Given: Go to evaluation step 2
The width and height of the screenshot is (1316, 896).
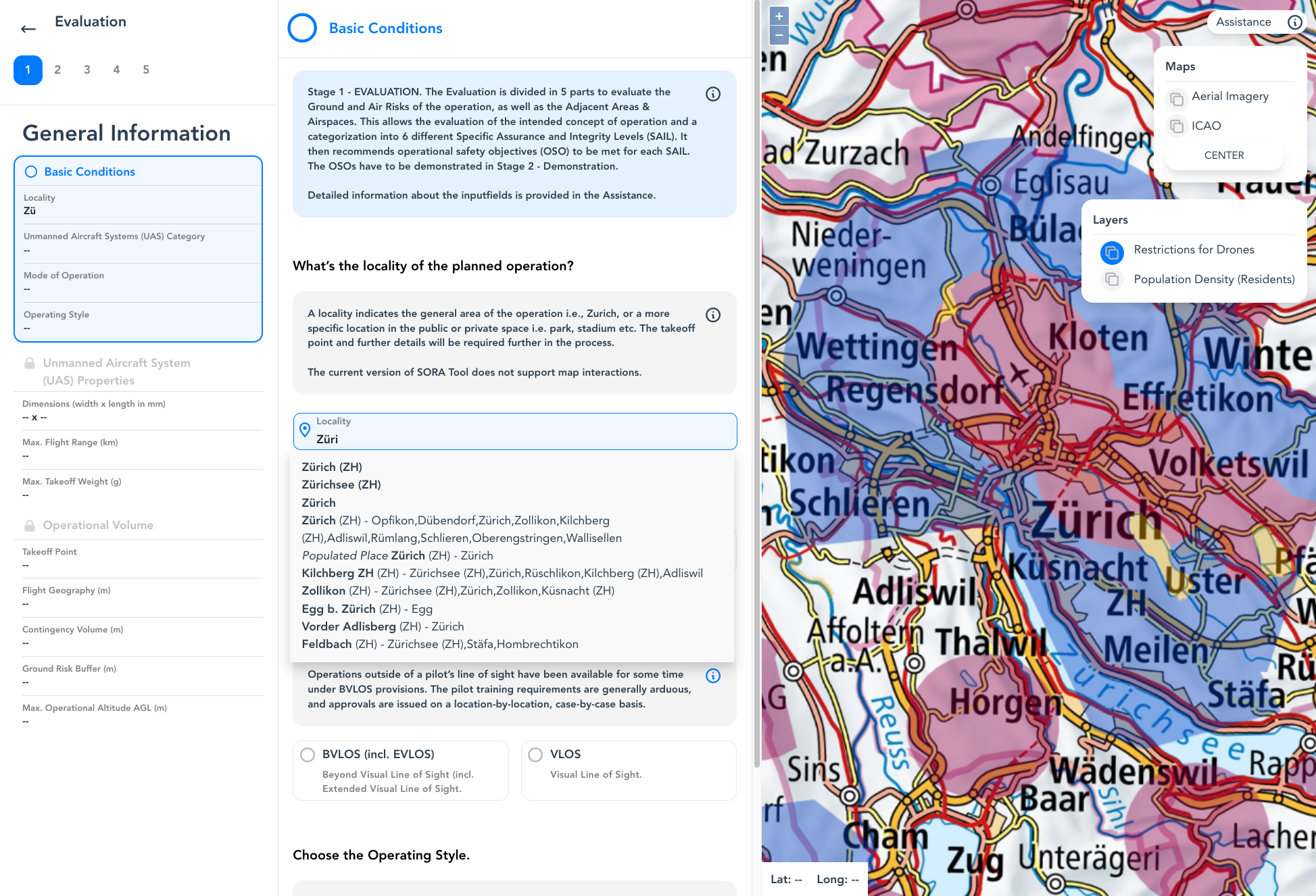Looking at the screenshot, I should (57, 70).
